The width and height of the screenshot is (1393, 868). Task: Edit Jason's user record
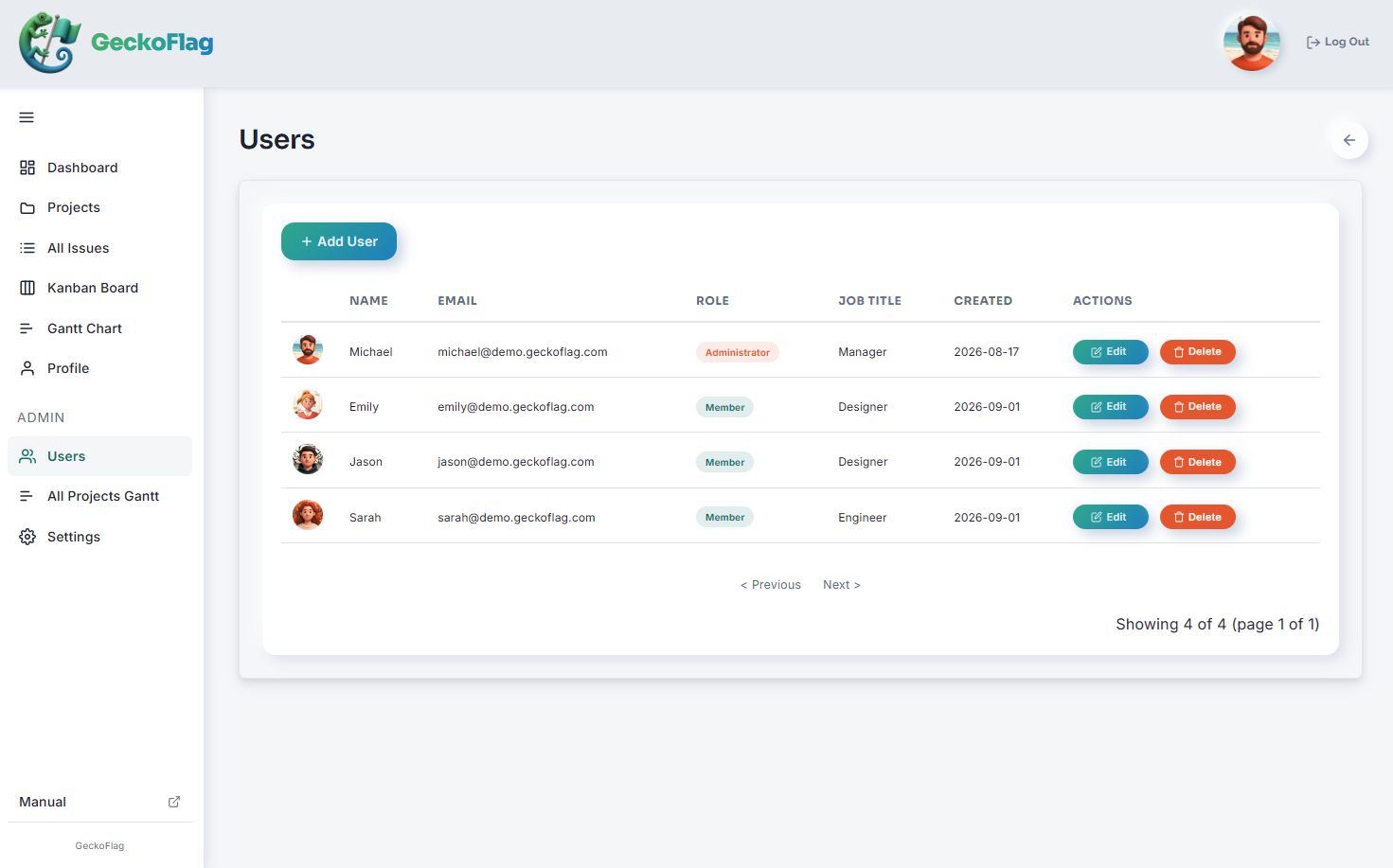(x=1110, y=462)
